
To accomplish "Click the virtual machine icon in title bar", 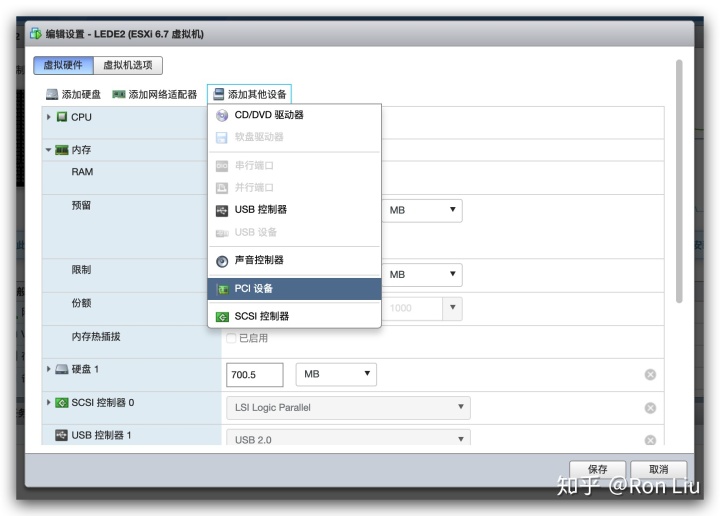I will (x=36, y=34).
